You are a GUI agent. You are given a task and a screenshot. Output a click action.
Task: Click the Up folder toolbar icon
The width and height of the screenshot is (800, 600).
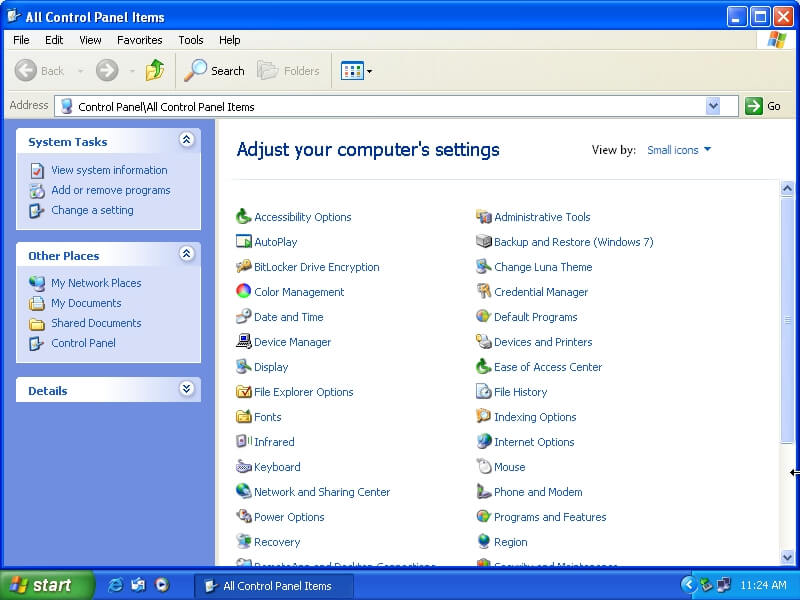pyautogui.click(x=155, y=71)
